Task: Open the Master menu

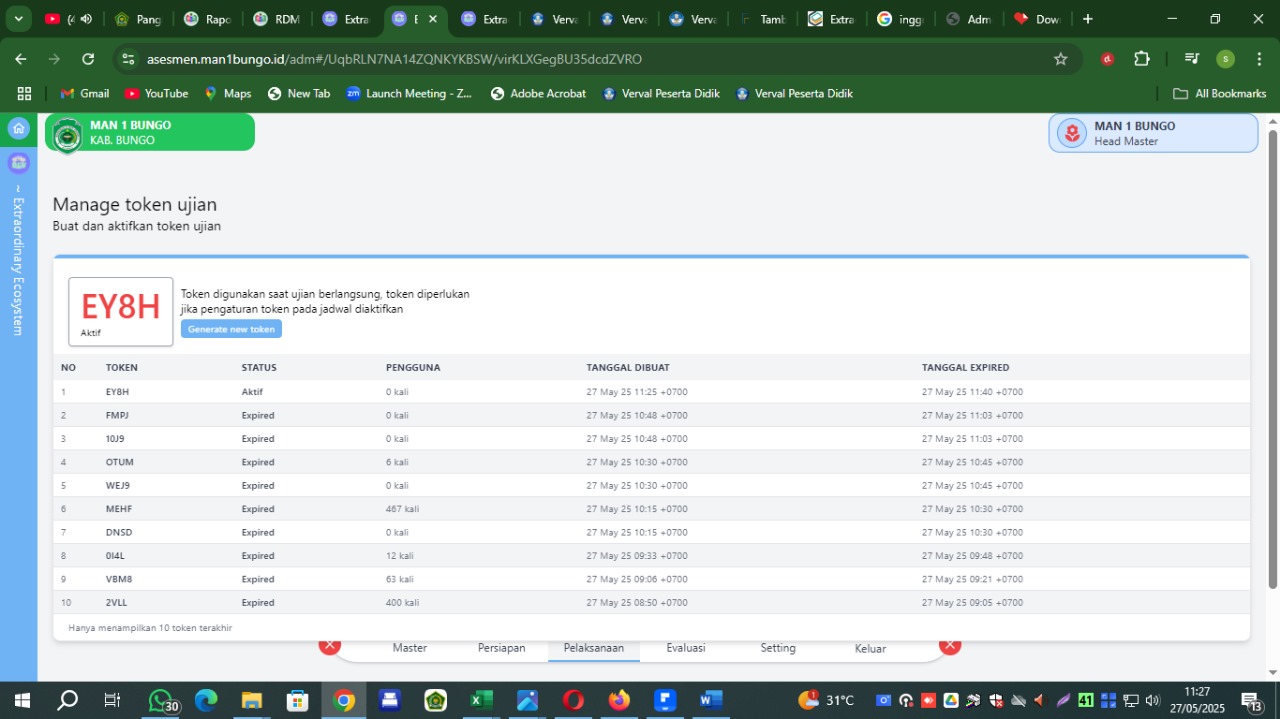Action: 409,648
